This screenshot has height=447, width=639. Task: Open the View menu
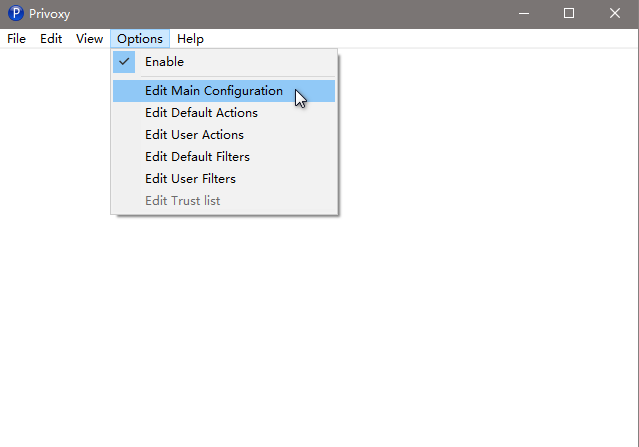tap(89, 39)
